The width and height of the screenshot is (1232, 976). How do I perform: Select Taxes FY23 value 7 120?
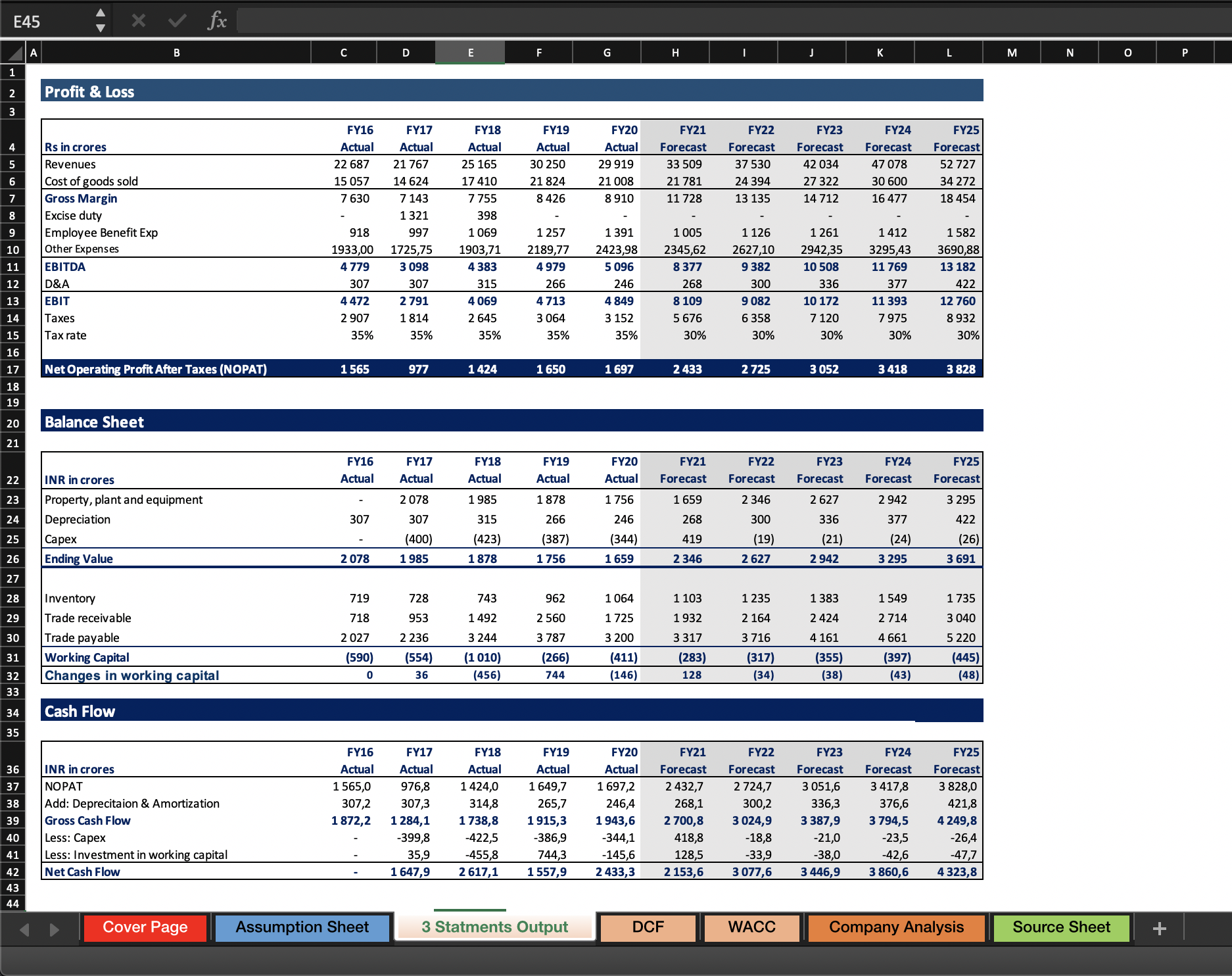coord(824,318)
